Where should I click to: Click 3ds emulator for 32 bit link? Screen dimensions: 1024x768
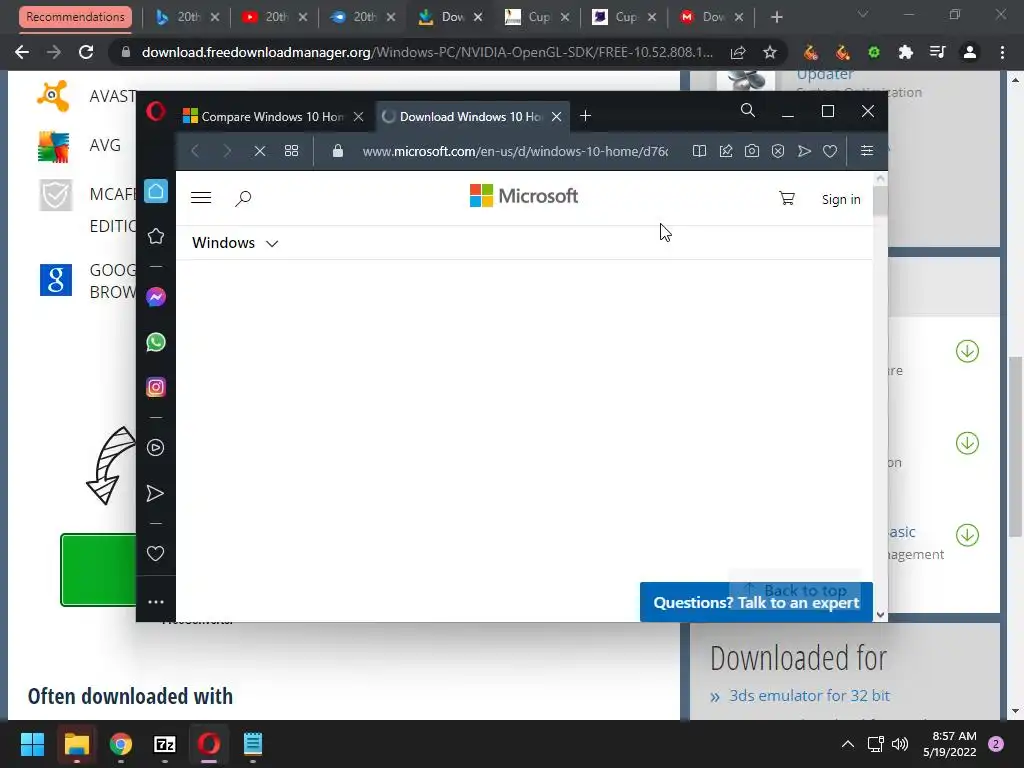pyautogui.click(x=809, y=696)
